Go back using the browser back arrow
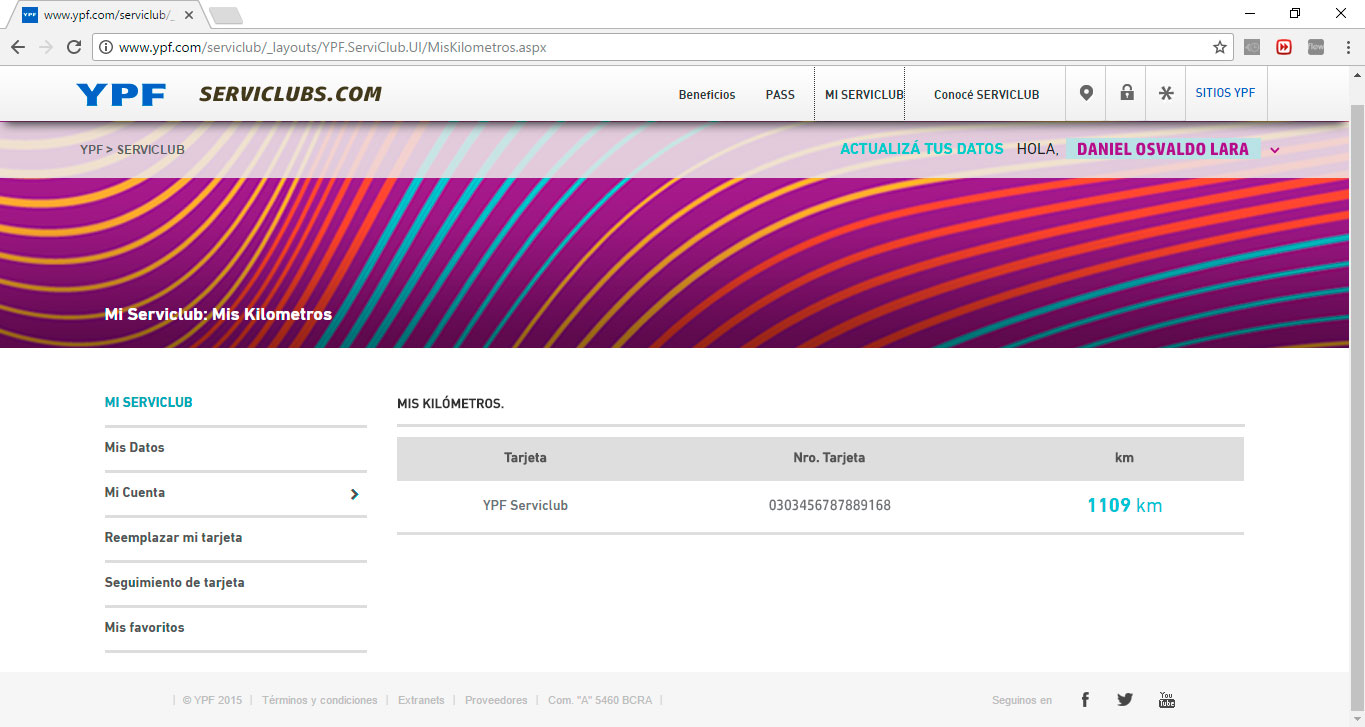The width and height of the screenshot is (1365, 727). pos(18,47)
